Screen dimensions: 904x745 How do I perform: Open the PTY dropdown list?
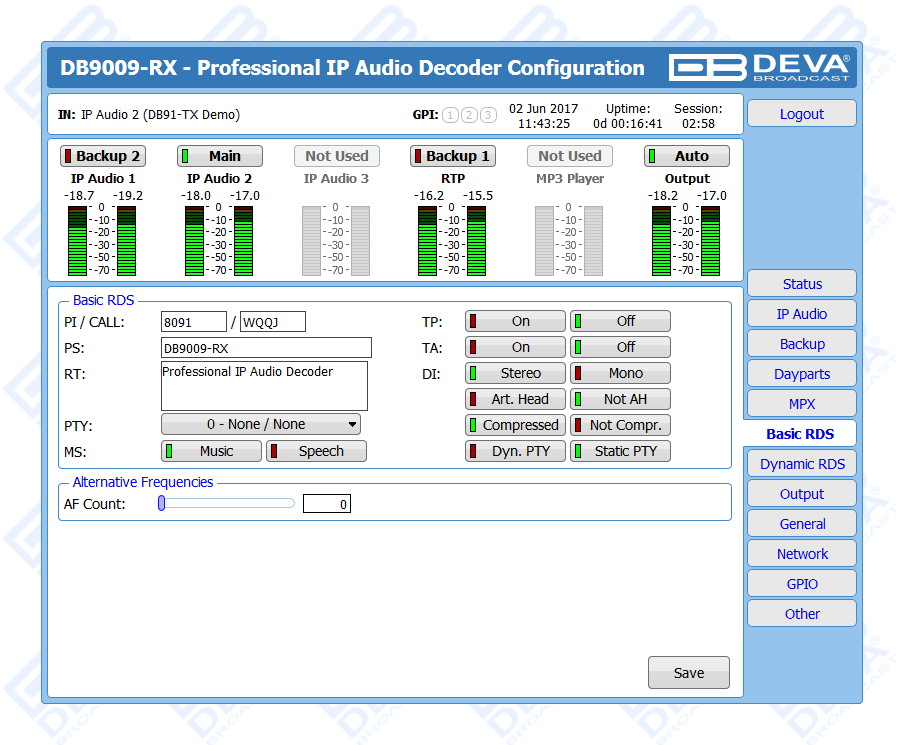260,424
